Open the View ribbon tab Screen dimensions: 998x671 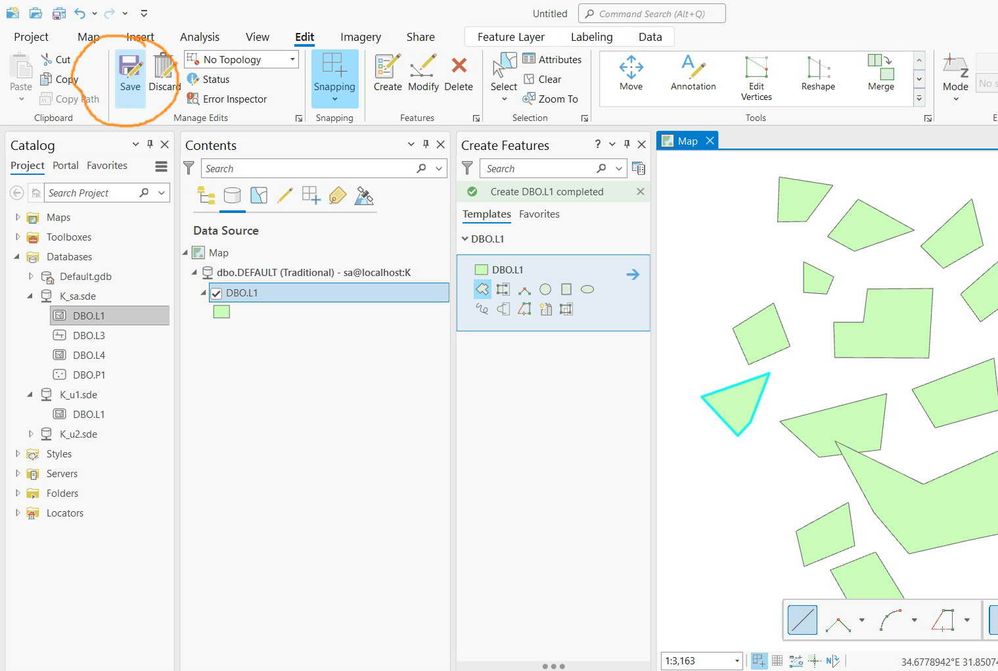pos(257,37)
